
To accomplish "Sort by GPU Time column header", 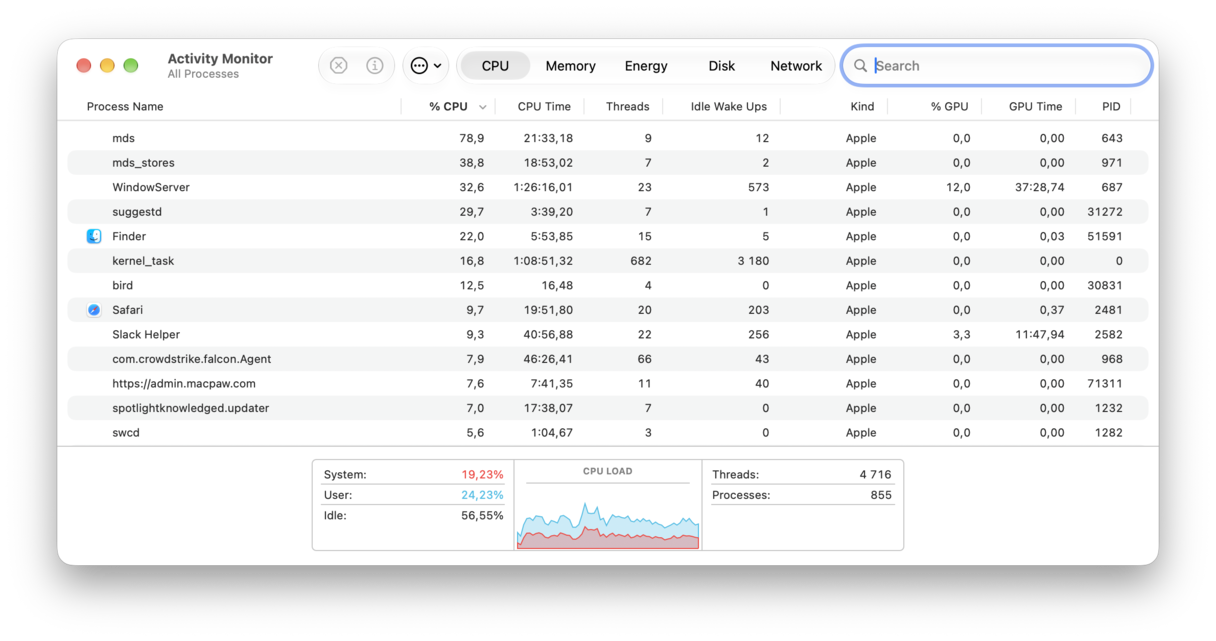I will click(1035, 107).
